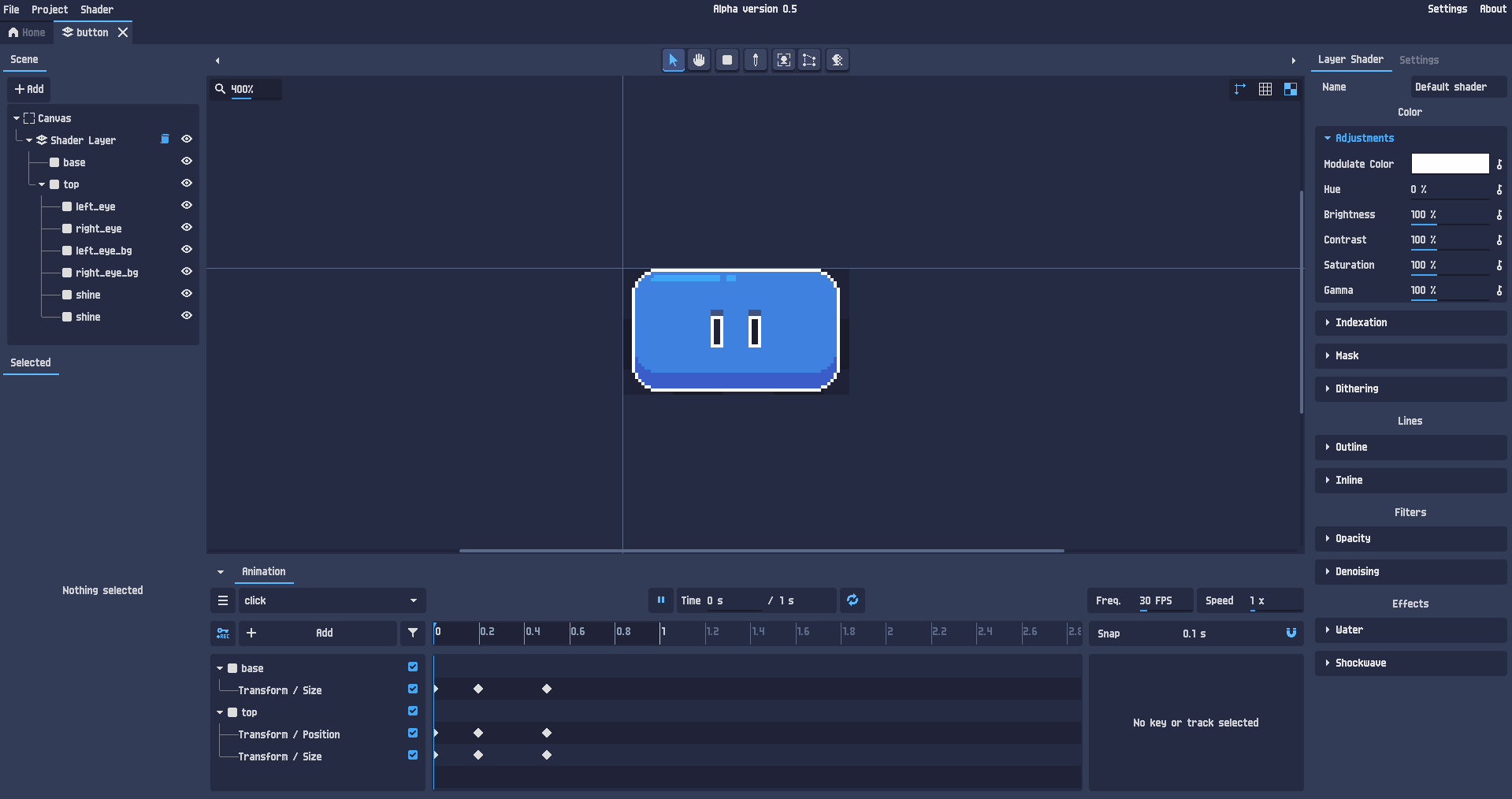Select the hand pan tool

point(699,60)
